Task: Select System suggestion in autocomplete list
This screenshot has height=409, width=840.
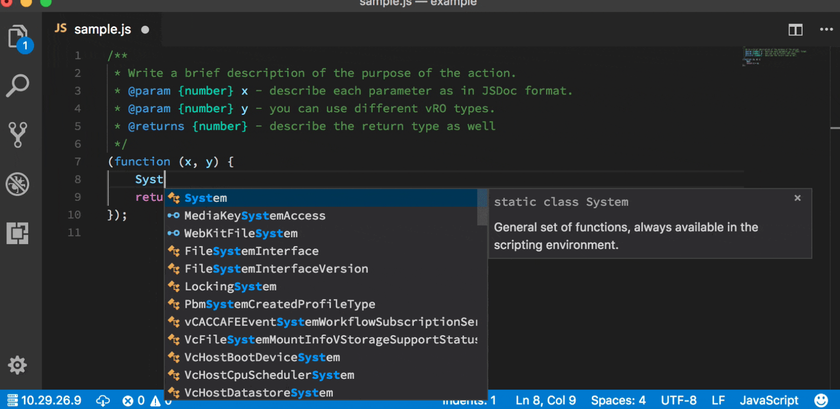Action: 205,198
